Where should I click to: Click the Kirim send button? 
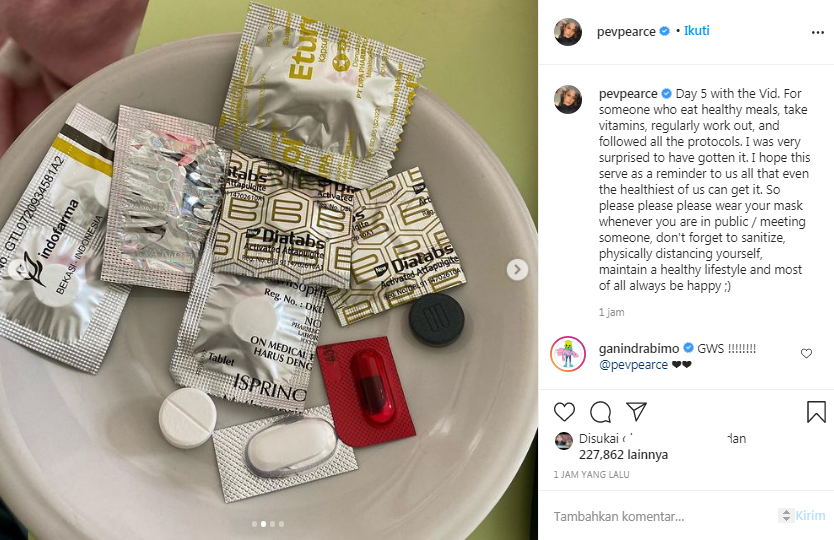click(810, 516)
